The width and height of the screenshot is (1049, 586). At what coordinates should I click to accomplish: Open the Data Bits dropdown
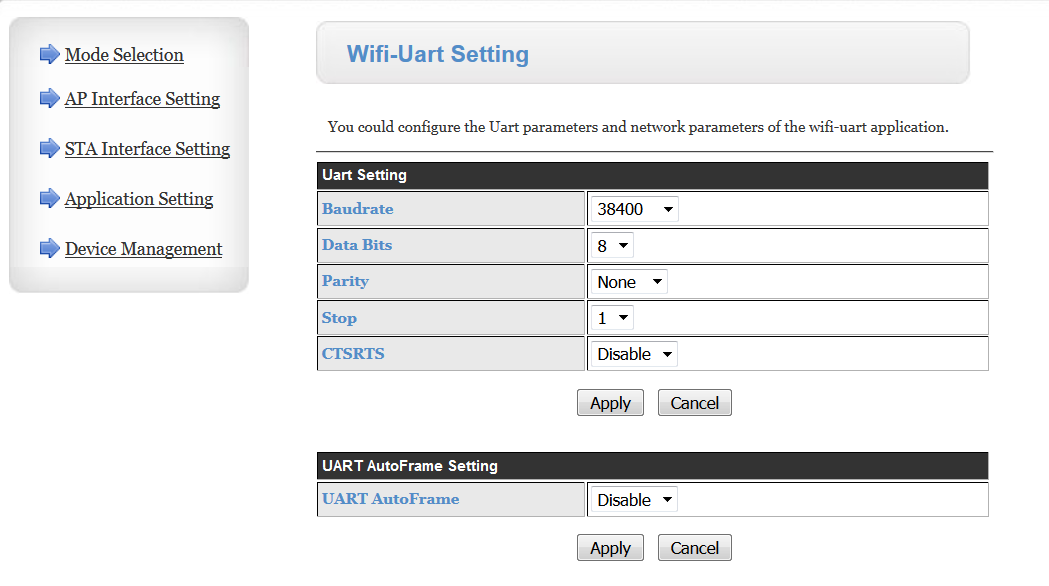click(611, 246)
